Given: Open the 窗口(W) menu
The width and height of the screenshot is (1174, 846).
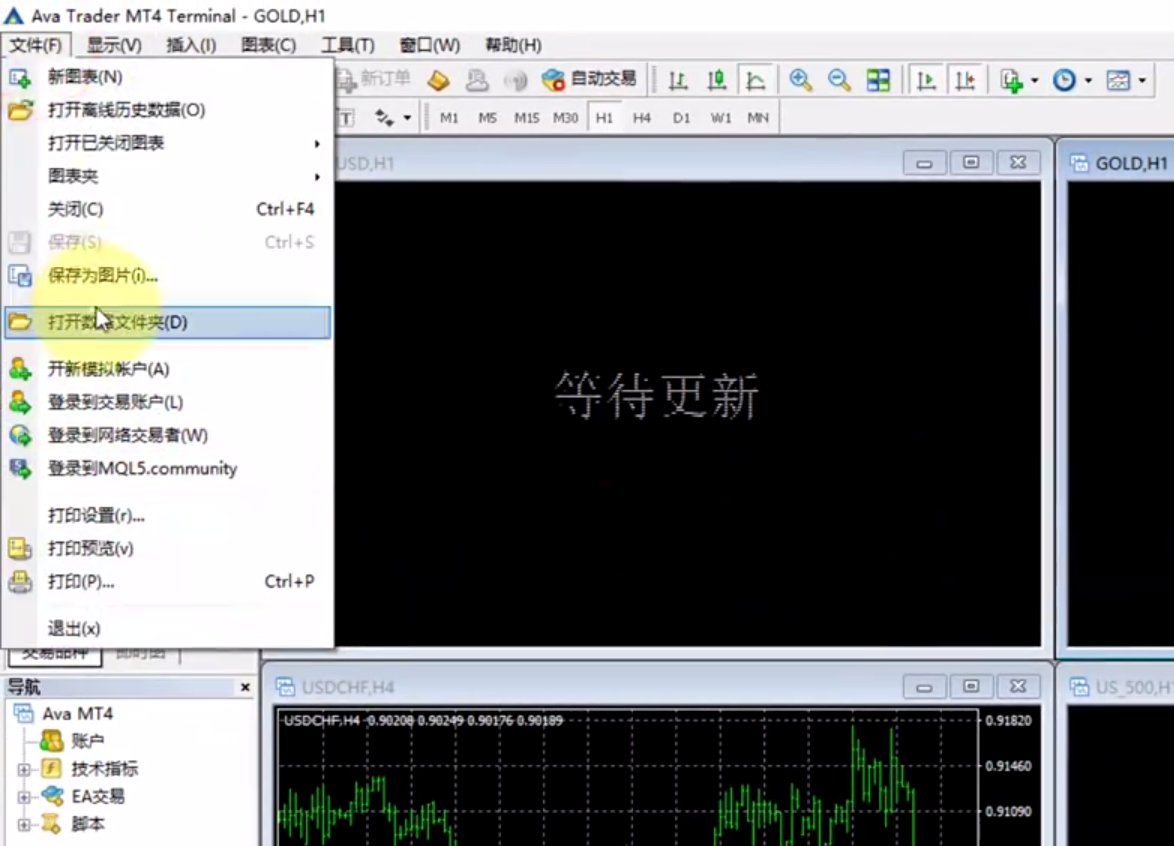Looking at the screenshot, I should coord(430,46).
